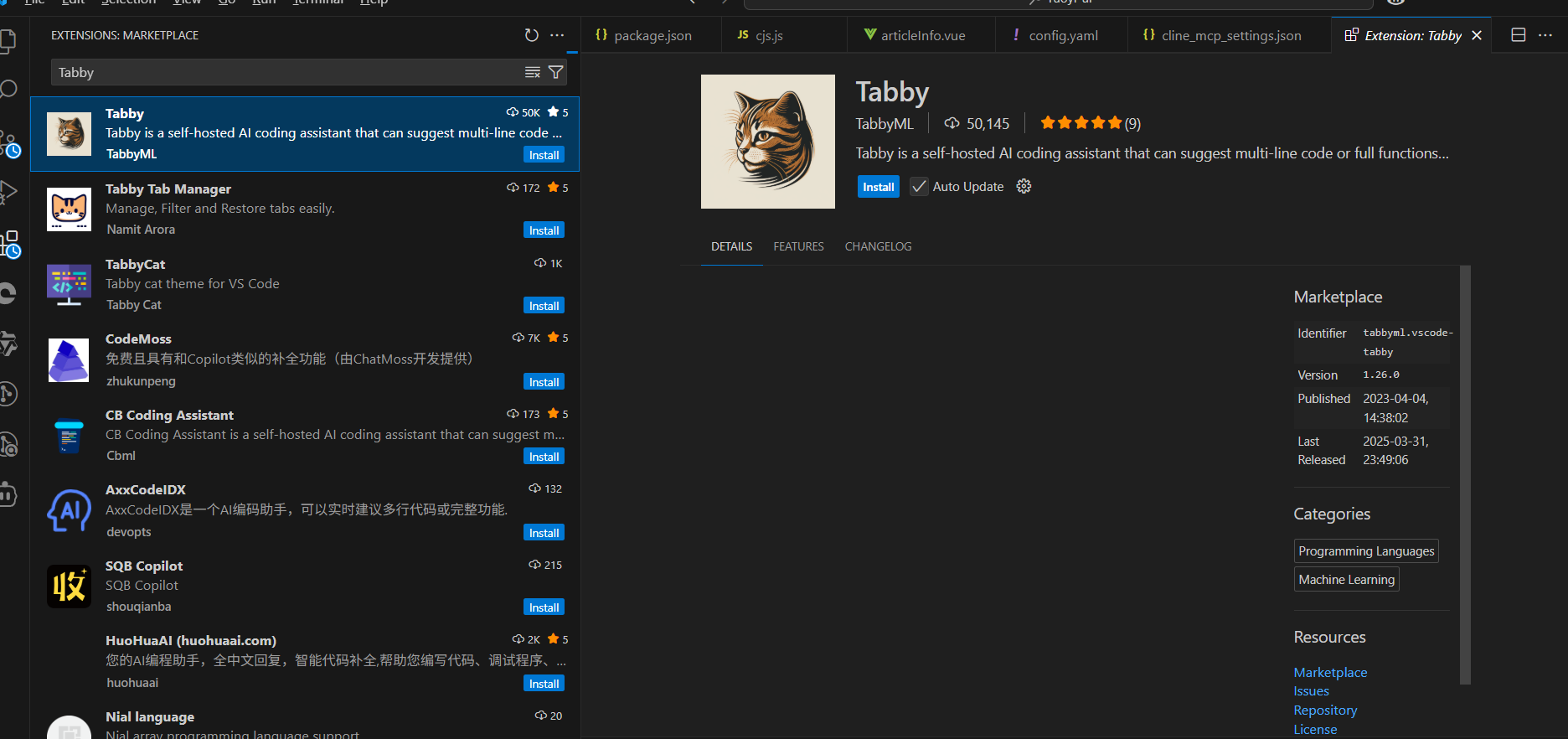This screenshot has width=1568, height=739.
Task: Install Tabby from the details page
Action: (x=878, y=186)
